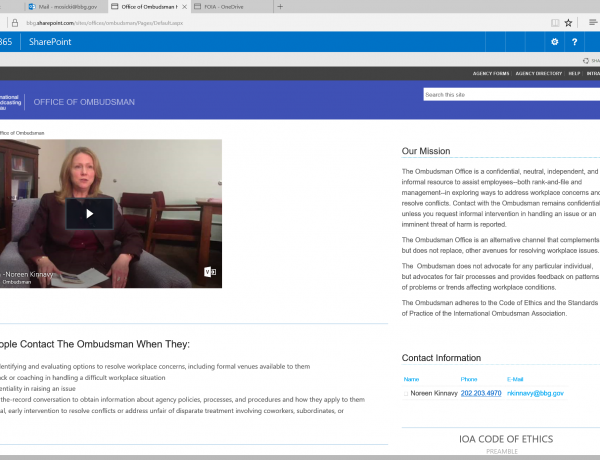600x460 pixels.
Task: Open SharePoint settings gear
Action: [x=554, y=42]
